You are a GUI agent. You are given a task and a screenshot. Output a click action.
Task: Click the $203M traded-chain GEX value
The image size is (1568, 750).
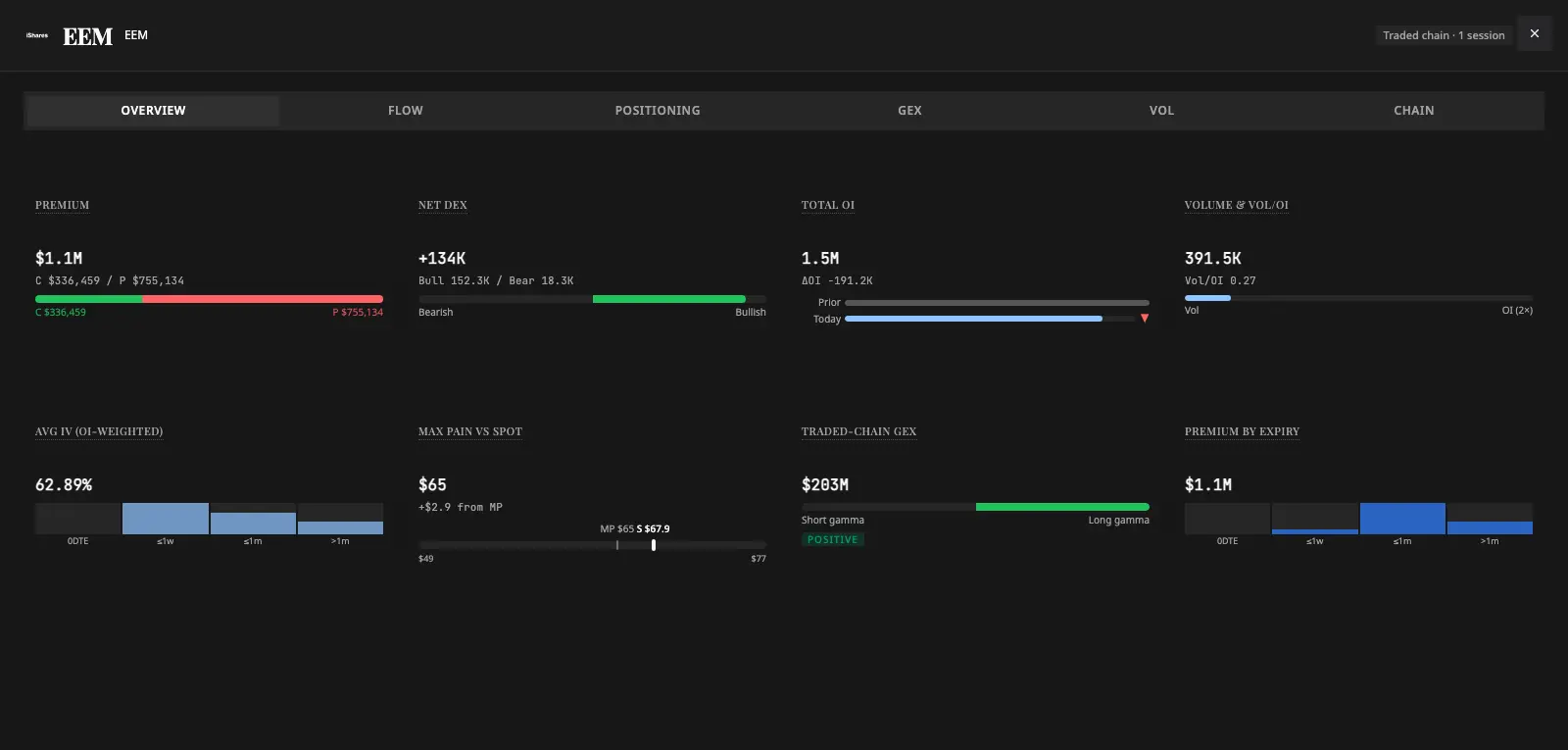[x=825, y=485]
